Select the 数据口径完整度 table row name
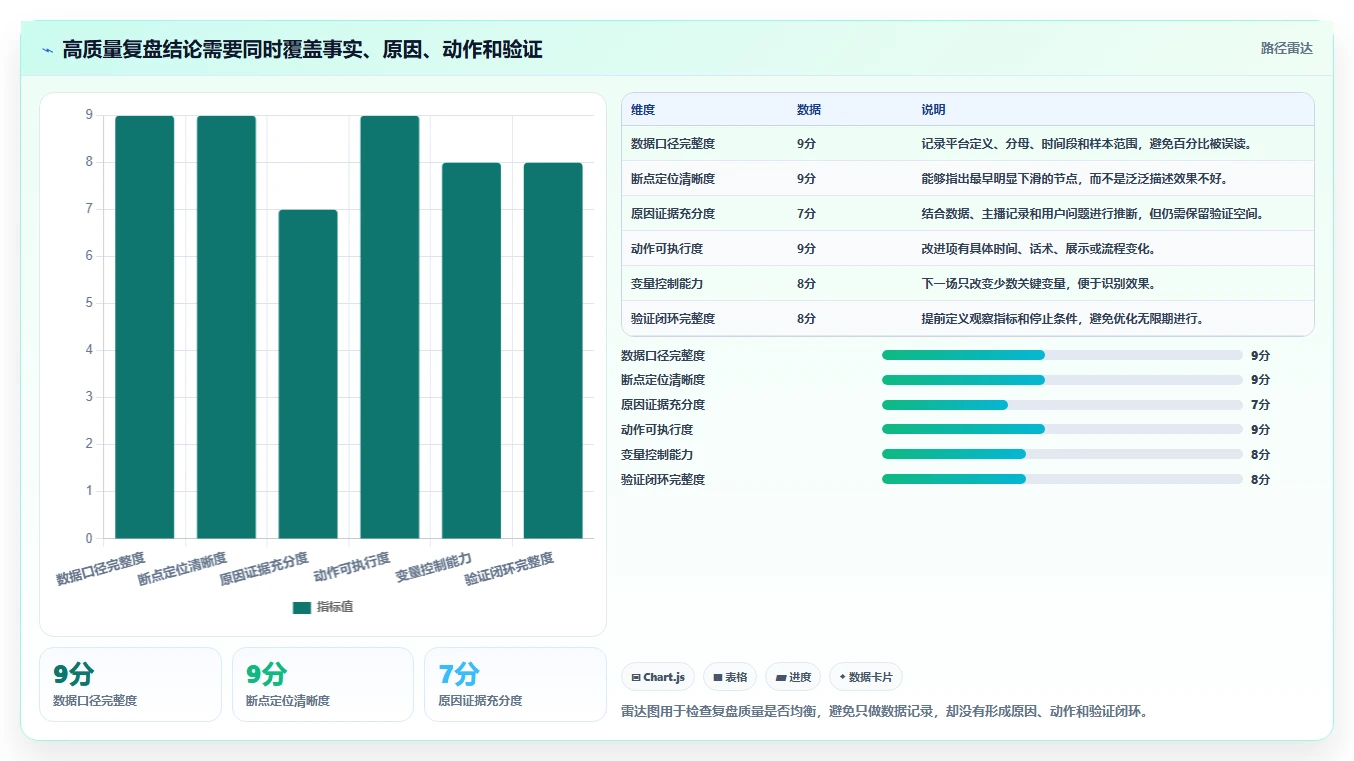Viewport: 1354px width, 761px height. tap(673, 144)
